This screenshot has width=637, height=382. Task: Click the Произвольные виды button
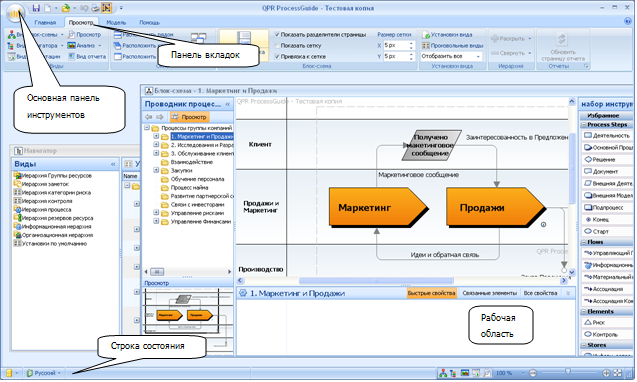(452, 46)
